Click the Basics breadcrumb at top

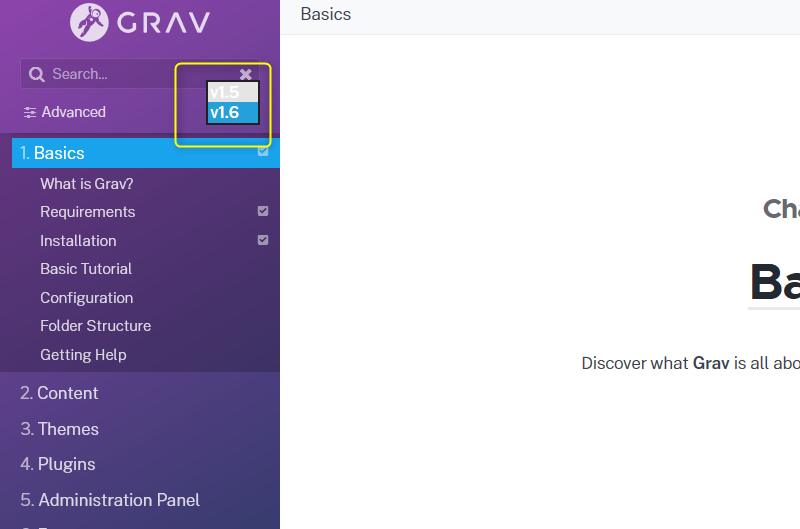pos(326,14)
